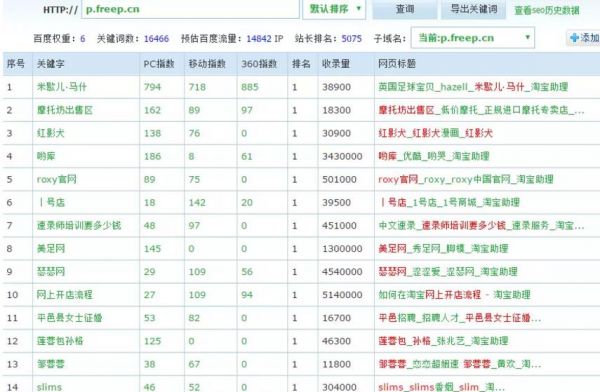The width and height of the screenshot is (600, 392).
Task: Click the 排名 column header
Action: coord(301,64)
